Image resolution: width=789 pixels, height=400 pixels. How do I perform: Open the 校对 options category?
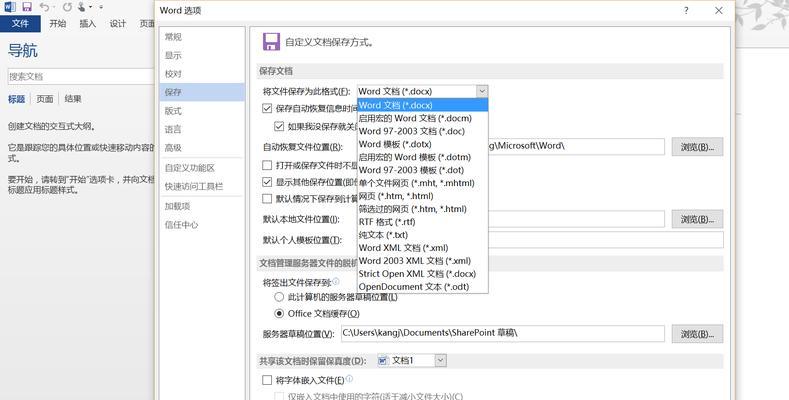point(202,74)
